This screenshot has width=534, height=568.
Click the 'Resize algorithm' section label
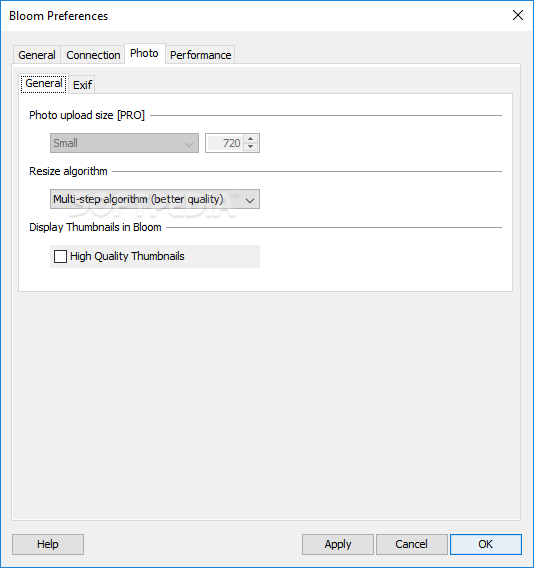[68, 171]
